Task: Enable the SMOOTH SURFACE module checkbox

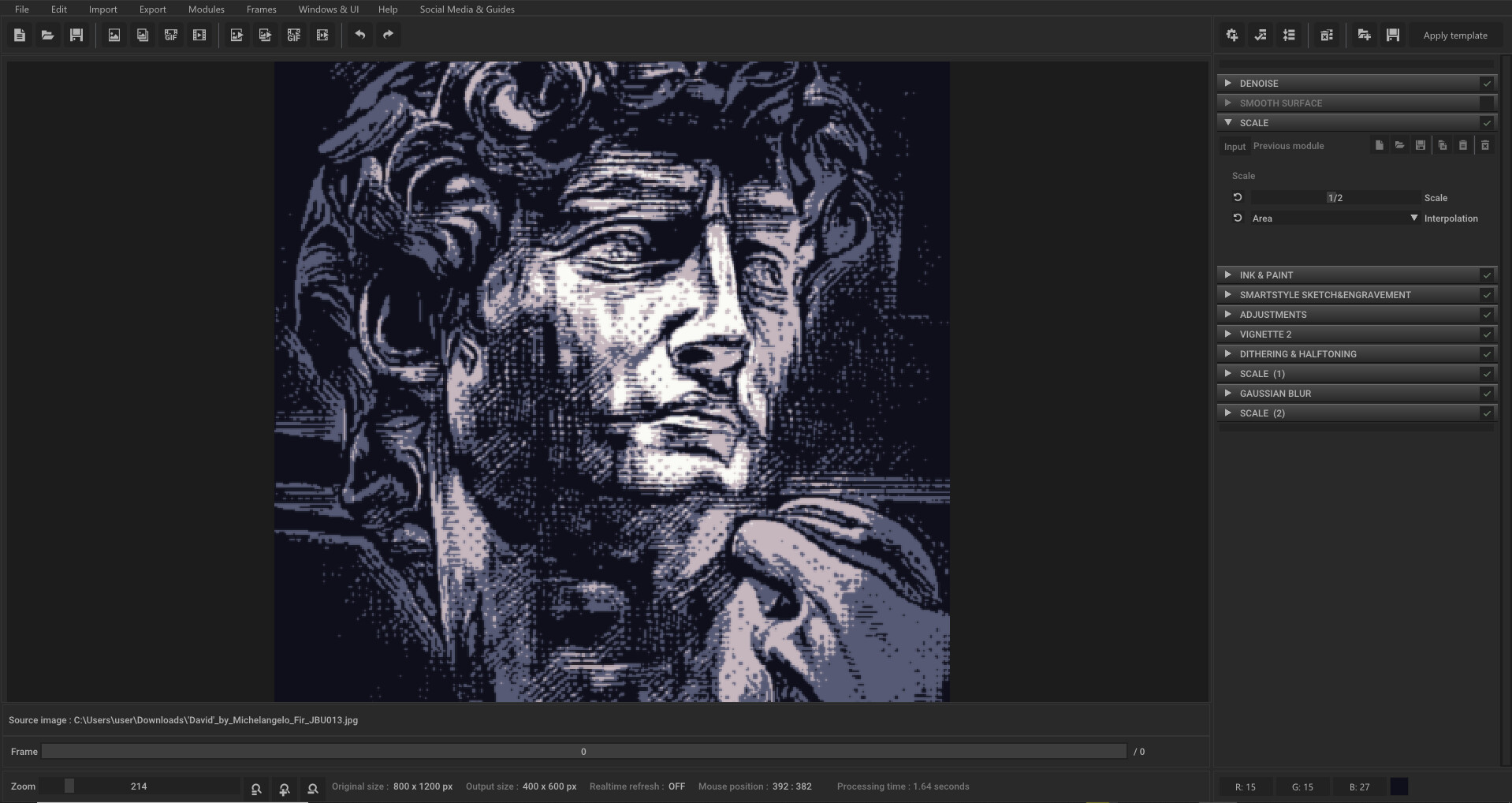Action: (x=1487, y=103)
